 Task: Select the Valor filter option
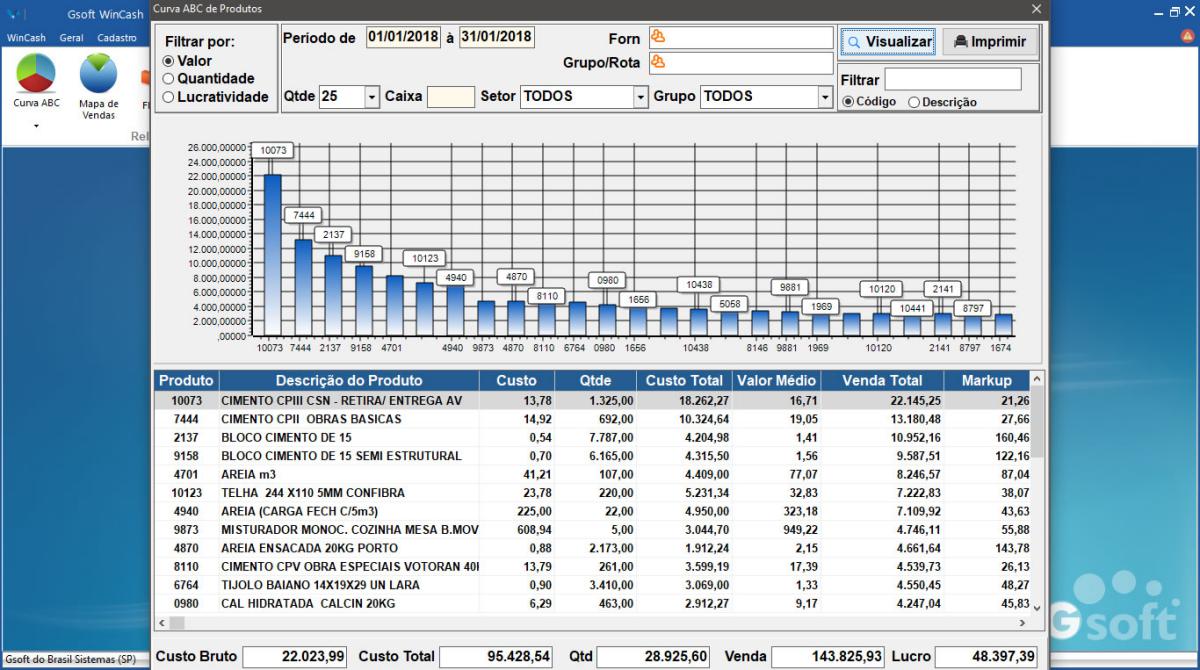(x=168, y=61)
